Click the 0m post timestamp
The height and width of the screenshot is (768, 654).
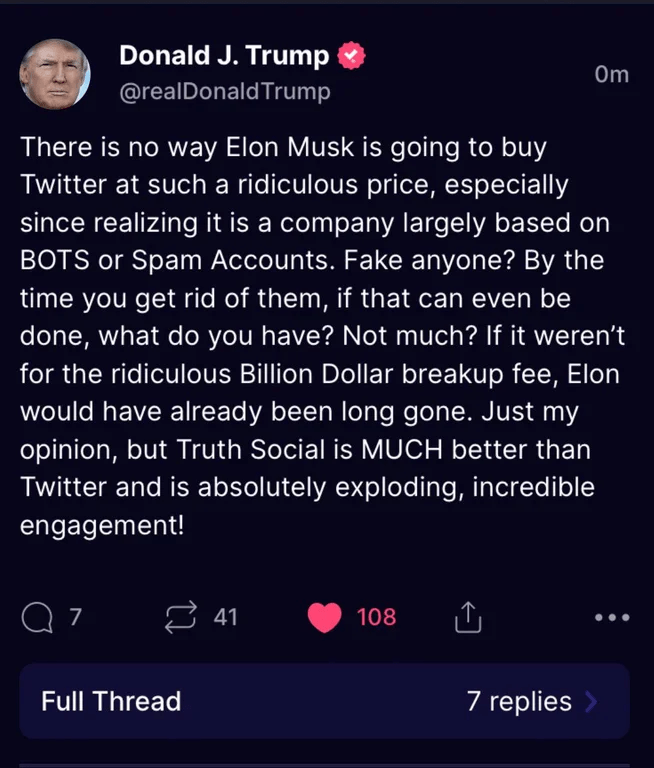(610, 74)
